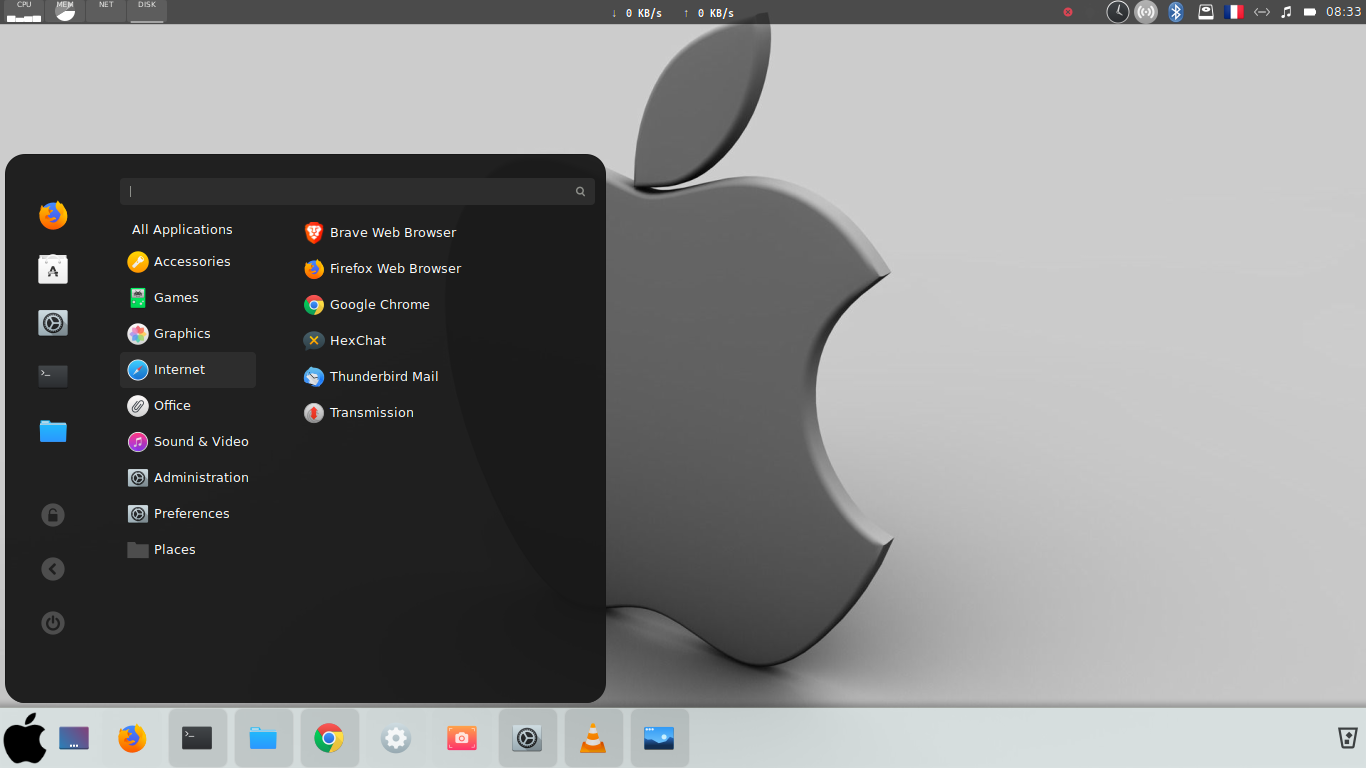Open the screenshot camera app in the dock

tap(461, 739)
